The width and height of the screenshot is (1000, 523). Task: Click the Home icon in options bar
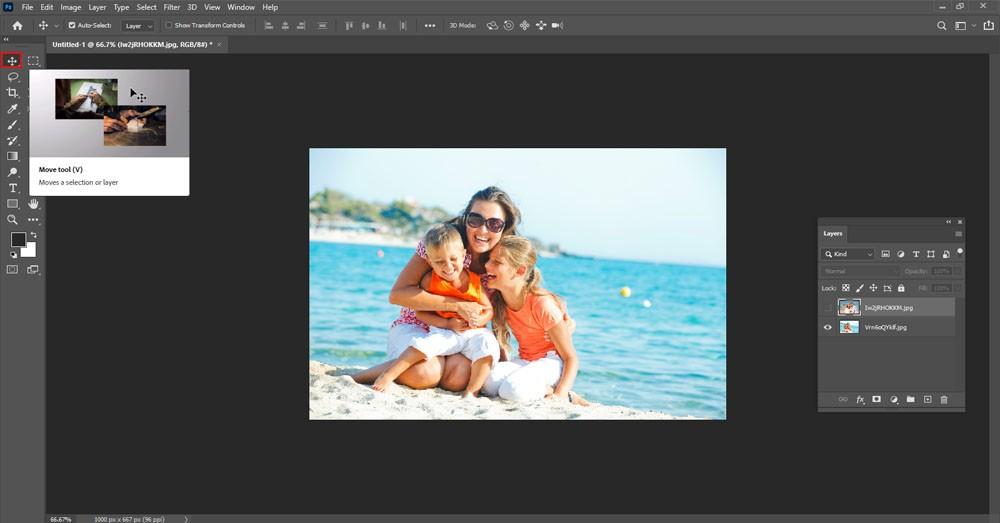(x=17, y=26)
